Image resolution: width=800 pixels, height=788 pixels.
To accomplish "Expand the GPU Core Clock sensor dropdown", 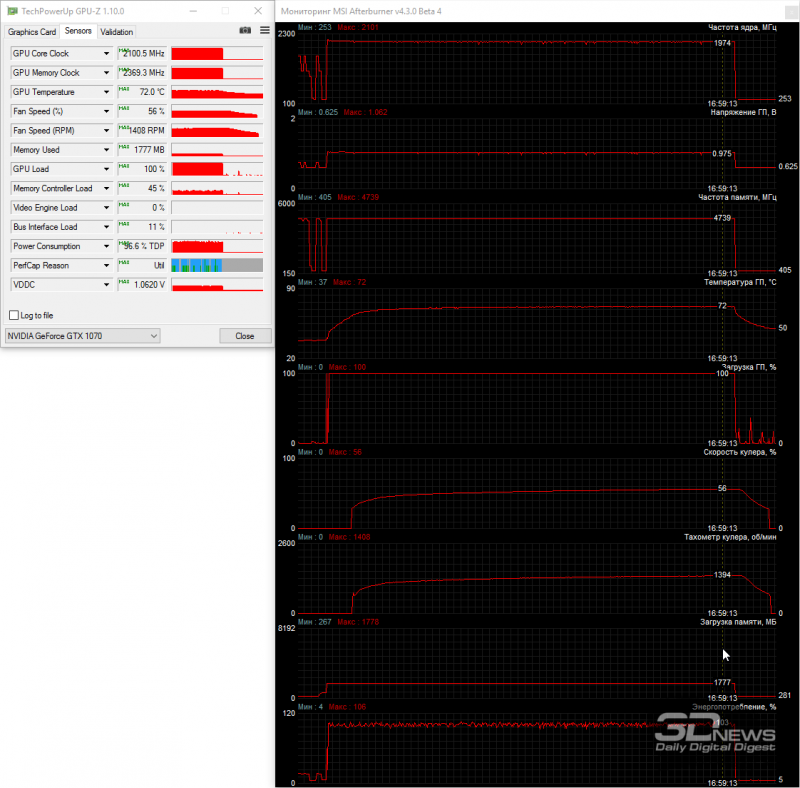I will click(106, 54).
